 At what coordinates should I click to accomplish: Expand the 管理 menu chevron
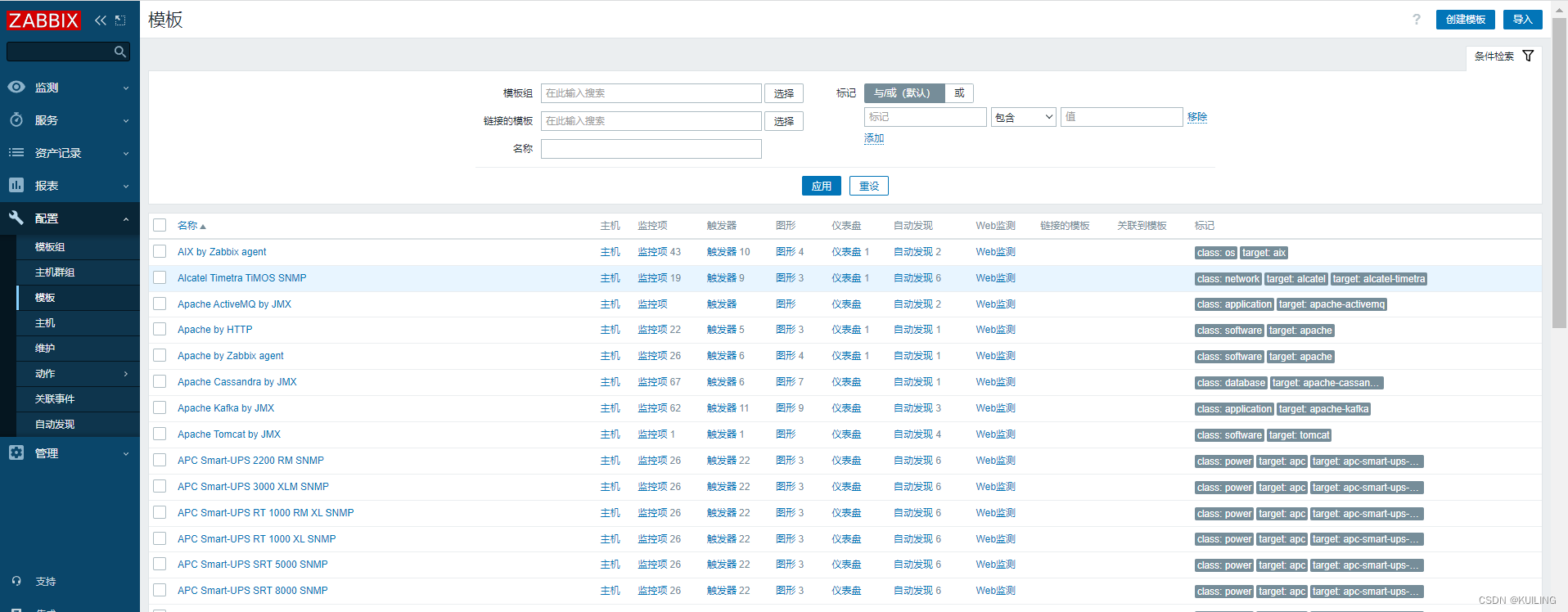click(126, 453)
